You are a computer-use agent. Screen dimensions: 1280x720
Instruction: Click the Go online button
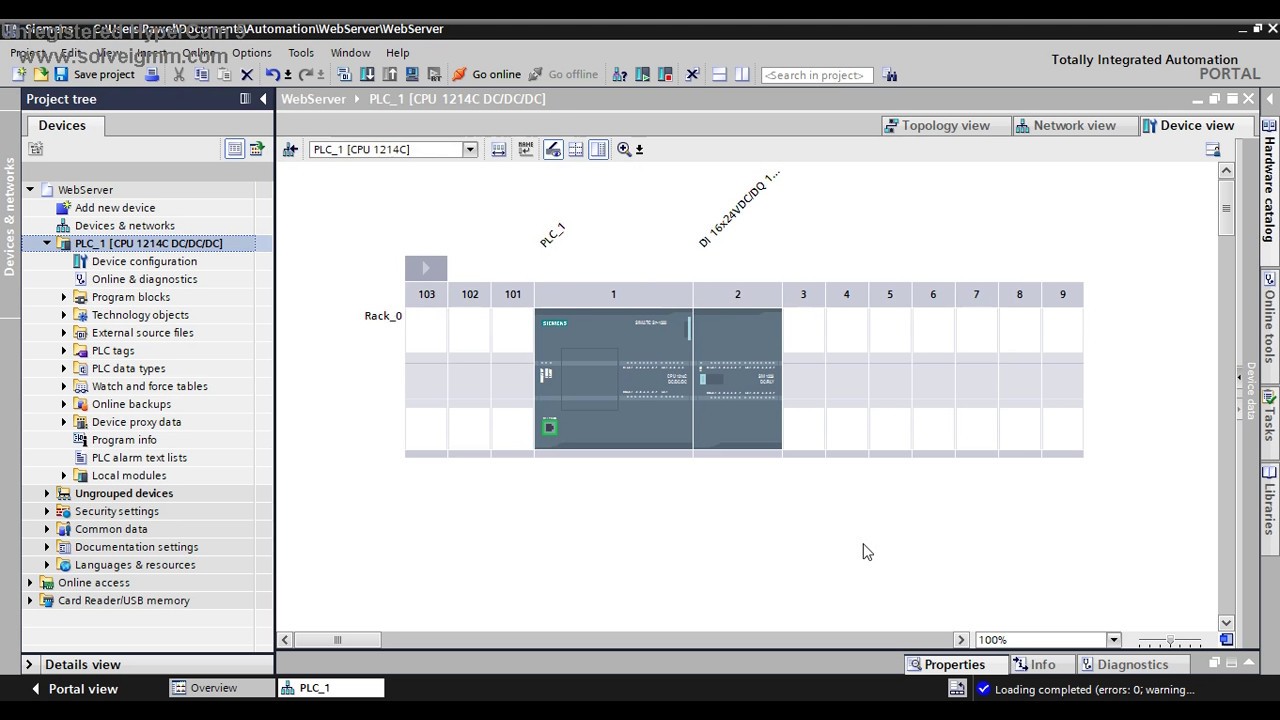[x=487, y=74]
